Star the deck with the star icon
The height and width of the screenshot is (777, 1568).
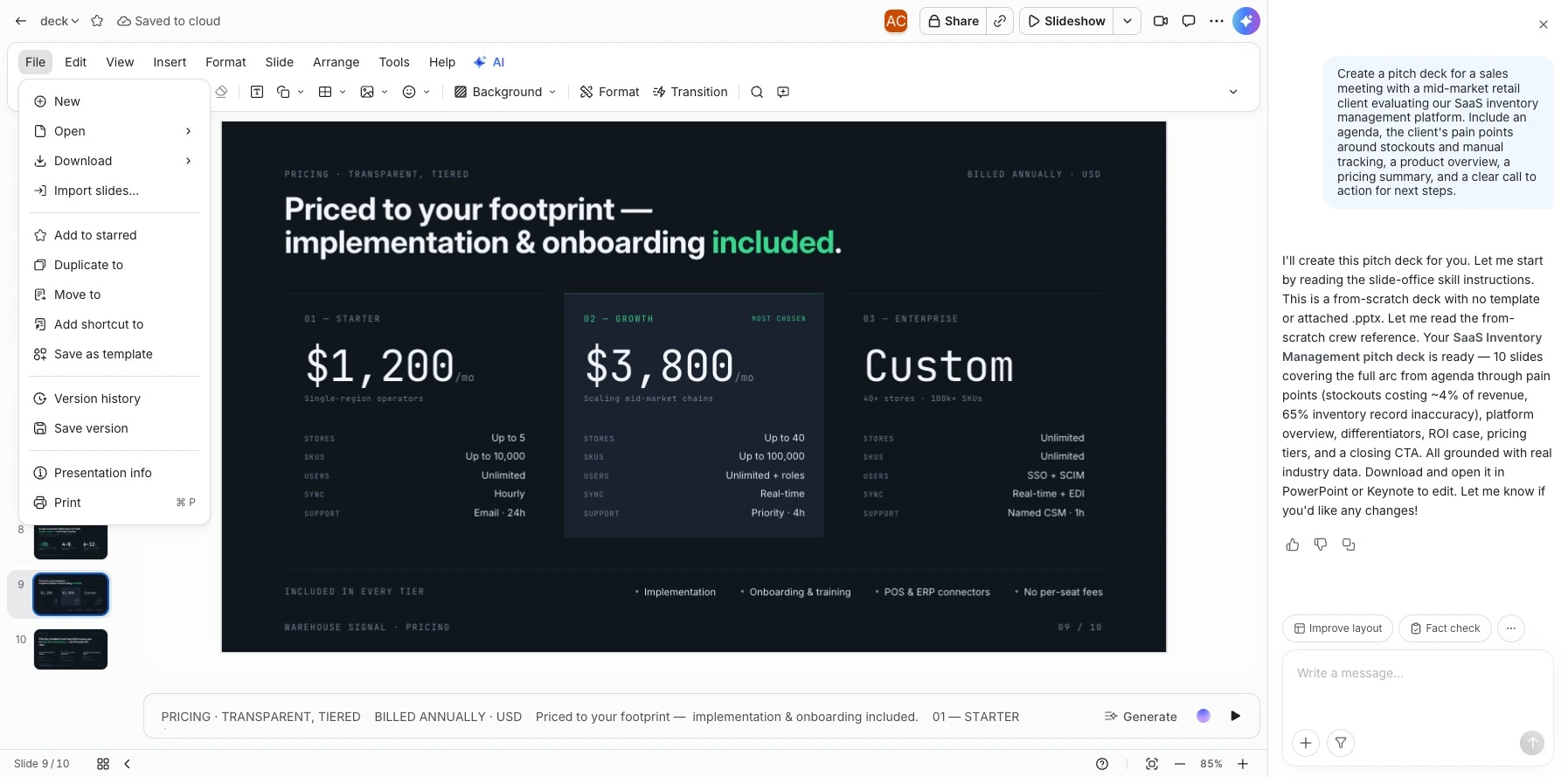97,21
